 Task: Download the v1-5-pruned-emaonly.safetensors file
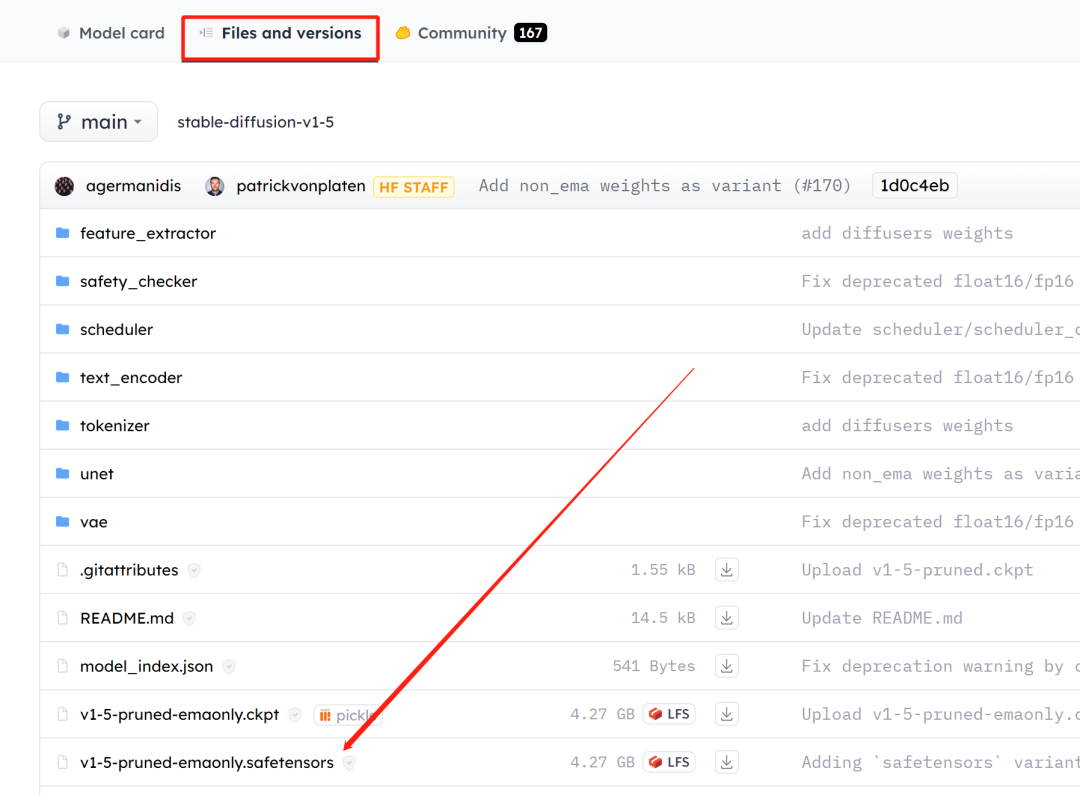coord(727,763)
